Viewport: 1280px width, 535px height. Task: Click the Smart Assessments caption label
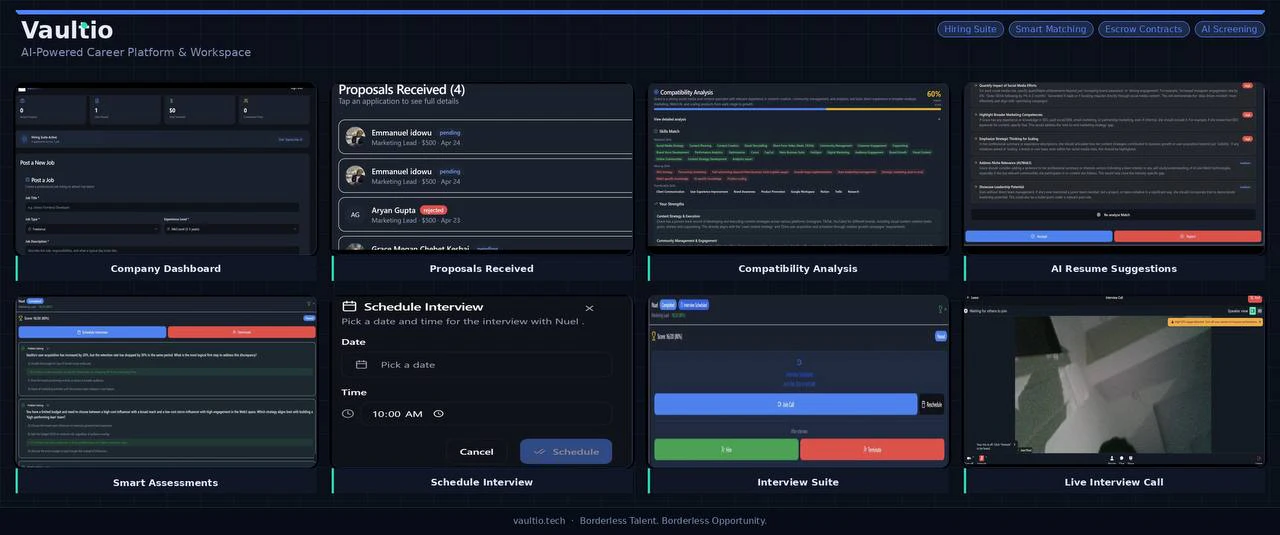[166, 483]
